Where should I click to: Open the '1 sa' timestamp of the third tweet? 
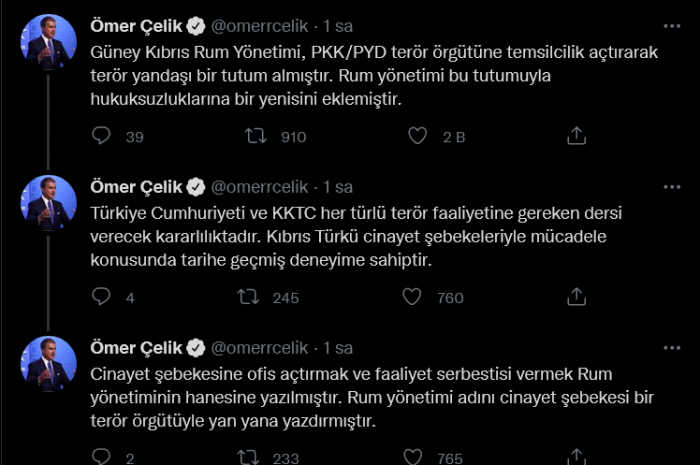(x=338, y=348)
